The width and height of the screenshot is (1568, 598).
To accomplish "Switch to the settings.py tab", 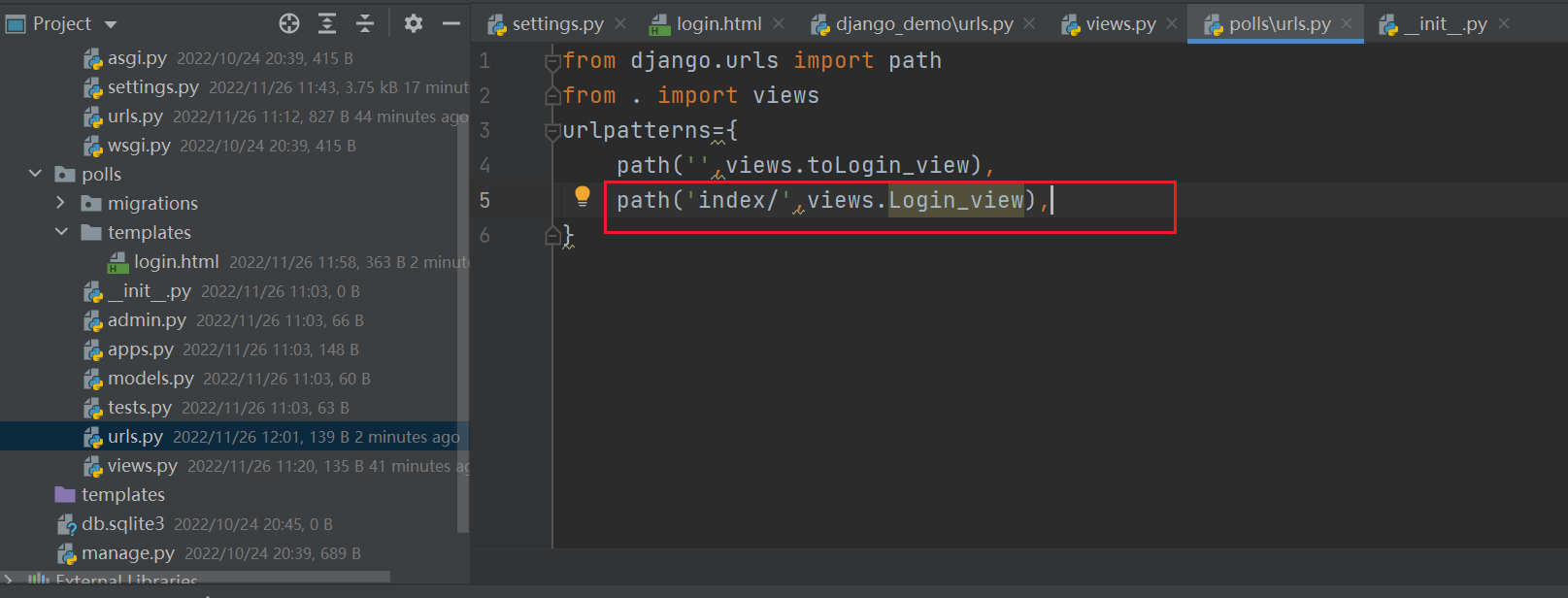I will click(x=557, y=23).
